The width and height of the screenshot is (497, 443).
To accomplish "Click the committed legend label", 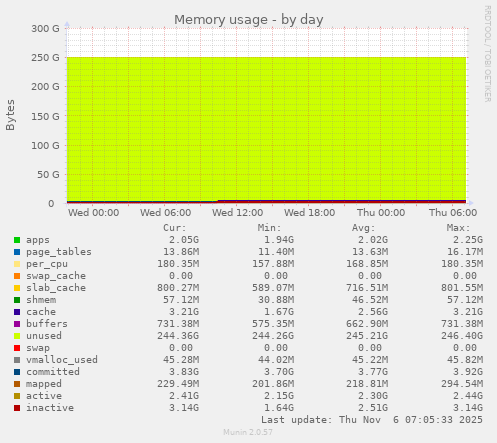I will [53, 372].
